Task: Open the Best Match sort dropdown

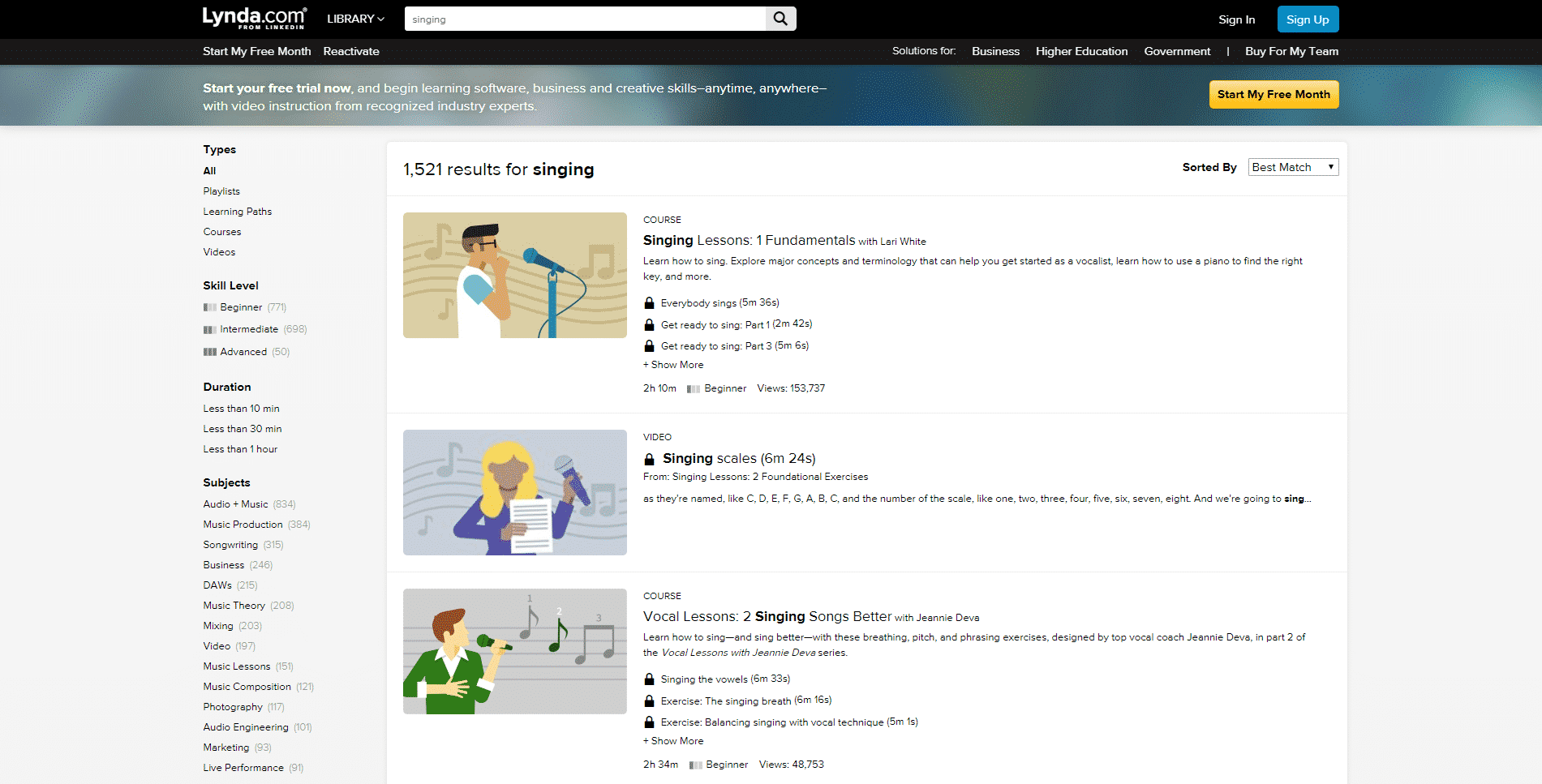Action: (1293, 167)
